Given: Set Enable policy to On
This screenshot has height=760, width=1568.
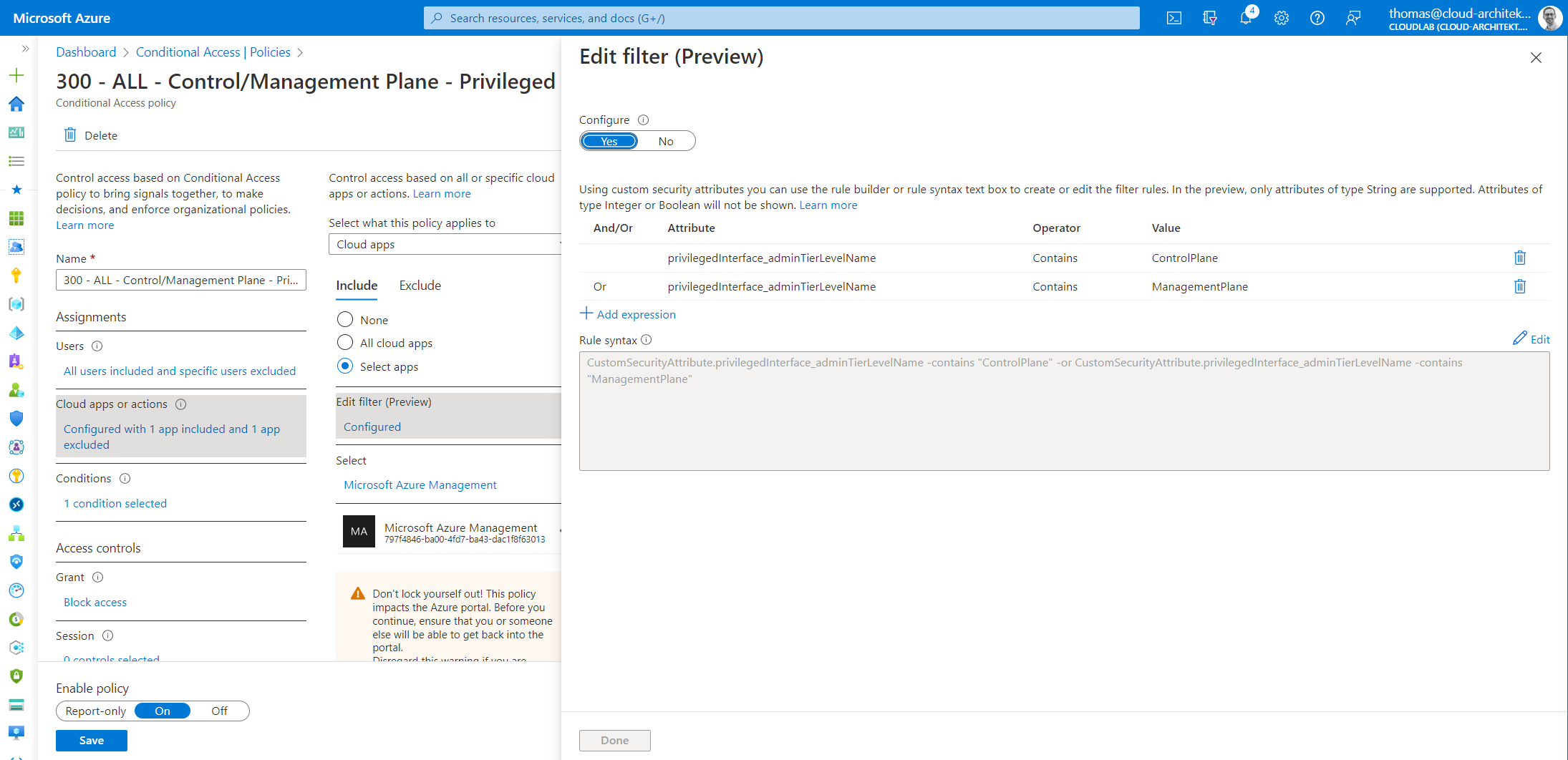Looking at the screenshot, I should [x=163, y=711].
